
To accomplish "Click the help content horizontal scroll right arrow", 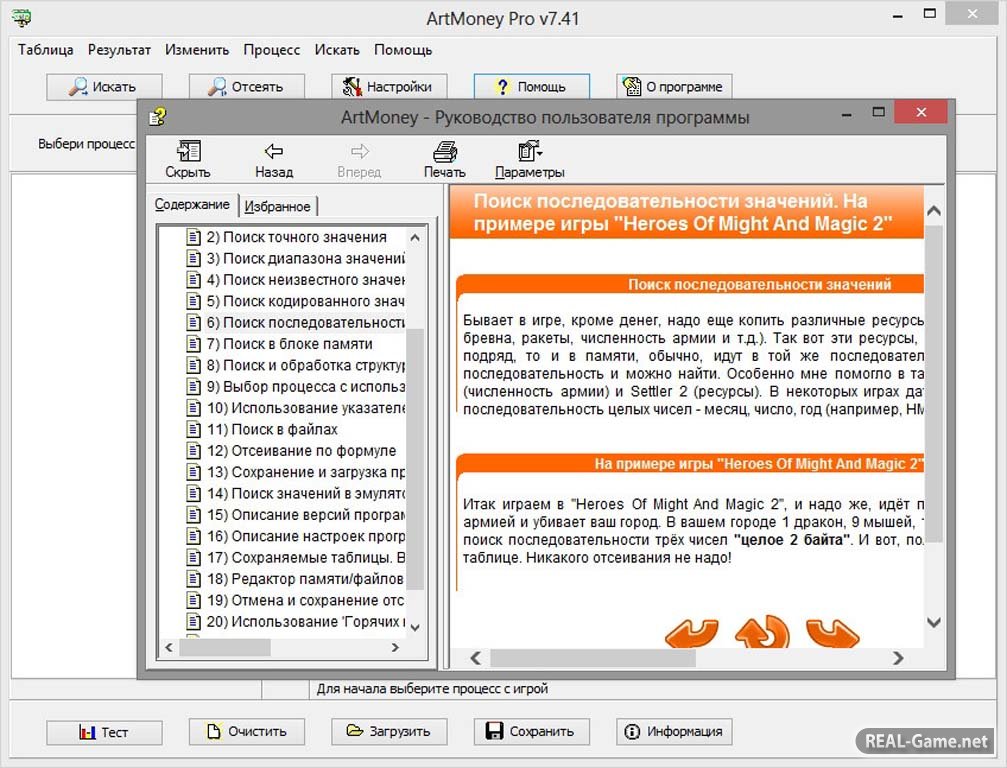I will [x=898, y=658].
